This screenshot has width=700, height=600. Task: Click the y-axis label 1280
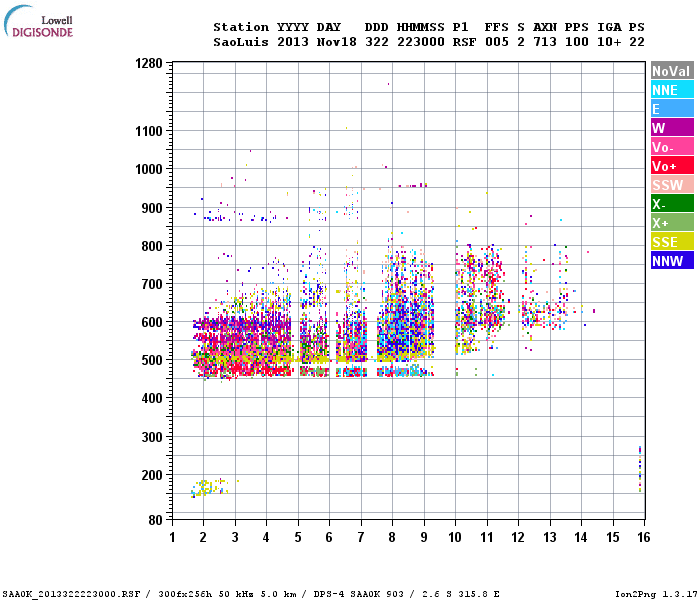(149, 63)
